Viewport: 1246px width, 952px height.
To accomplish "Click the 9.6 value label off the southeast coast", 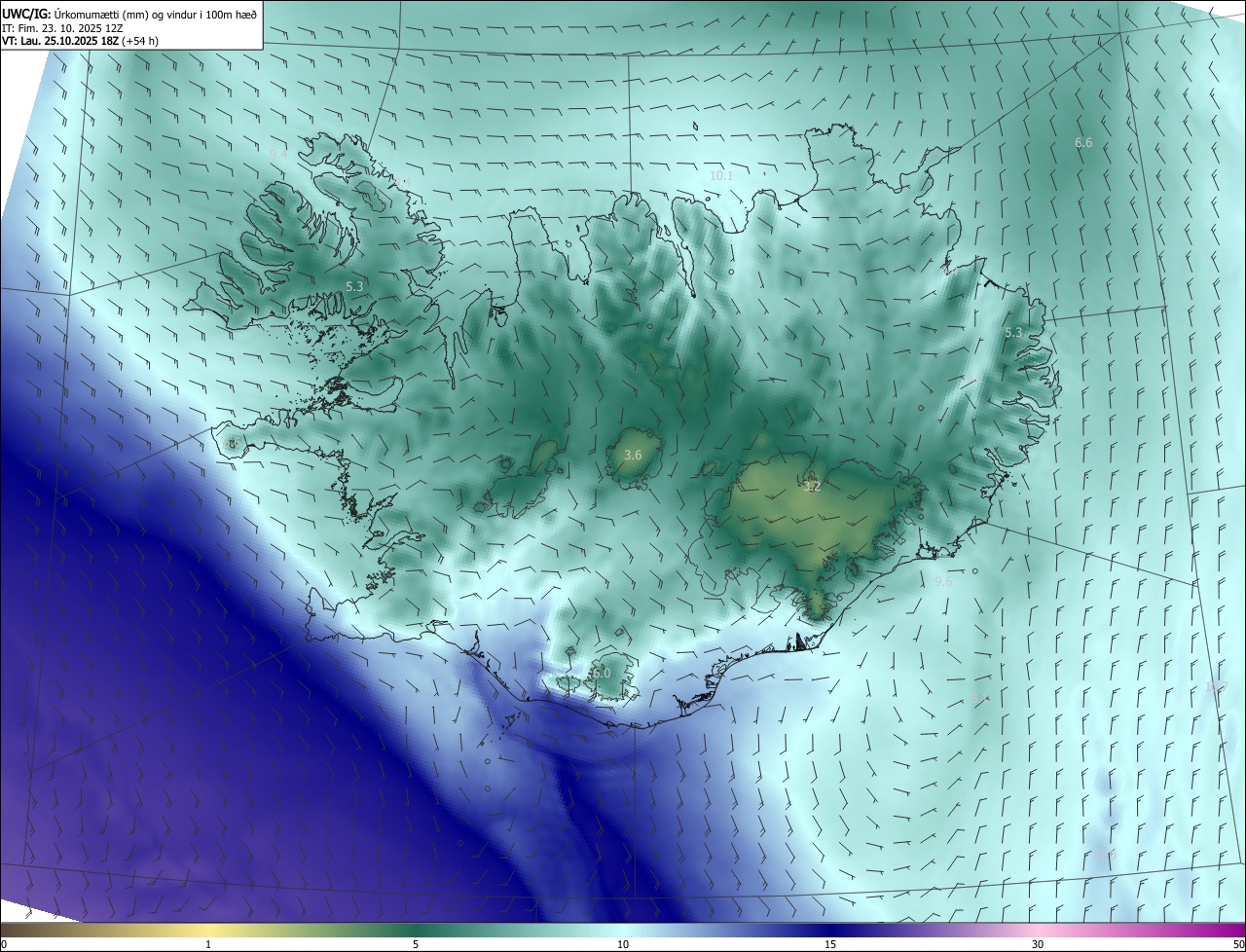I will [x=942, y=582].
